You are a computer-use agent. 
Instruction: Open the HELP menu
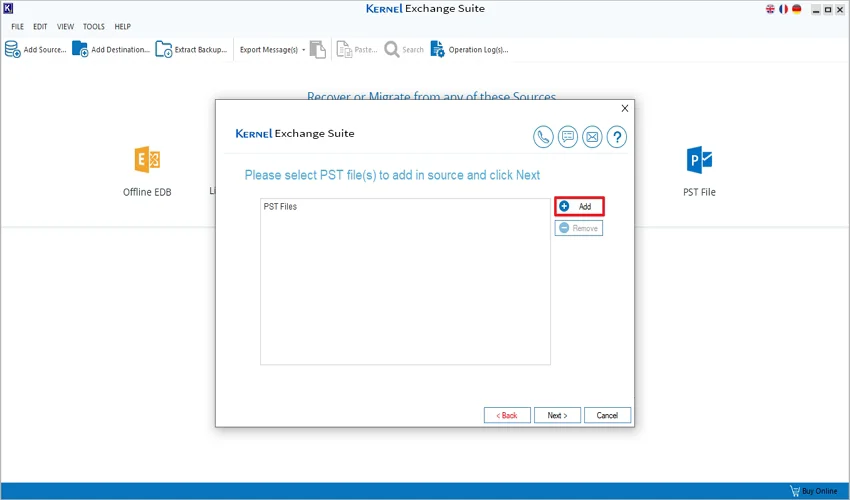tap(123, 26)
